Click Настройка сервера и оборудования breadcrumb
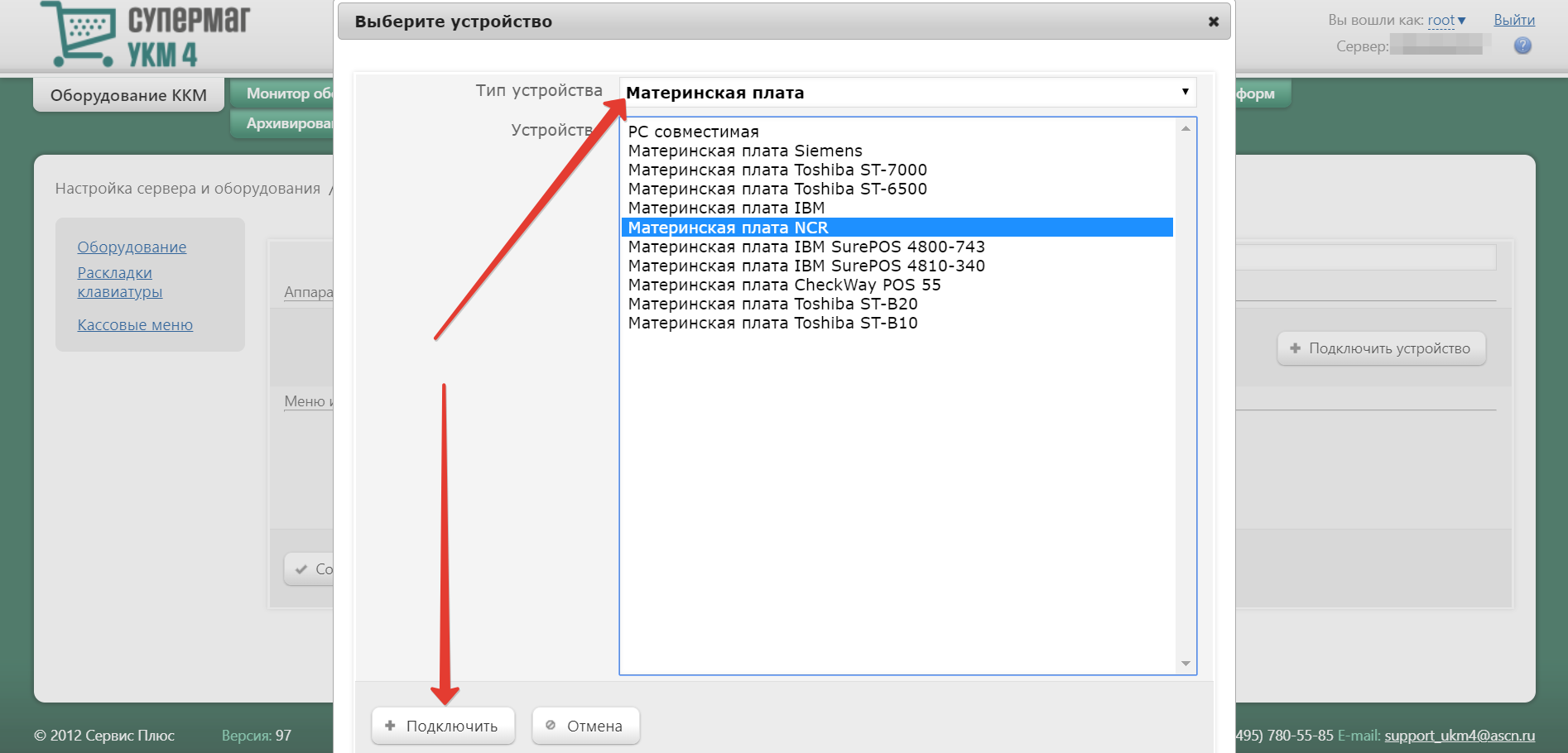 [x=188, y=189]
